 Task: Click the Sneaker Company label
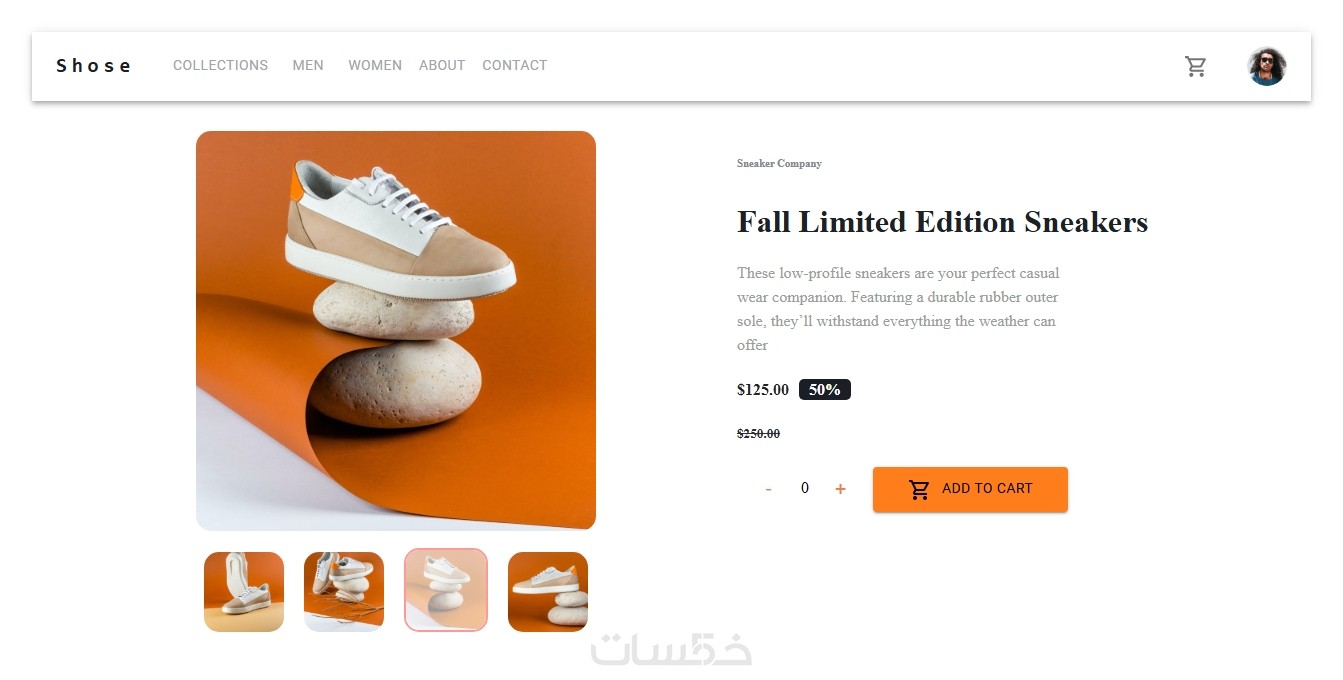(779, 163)
